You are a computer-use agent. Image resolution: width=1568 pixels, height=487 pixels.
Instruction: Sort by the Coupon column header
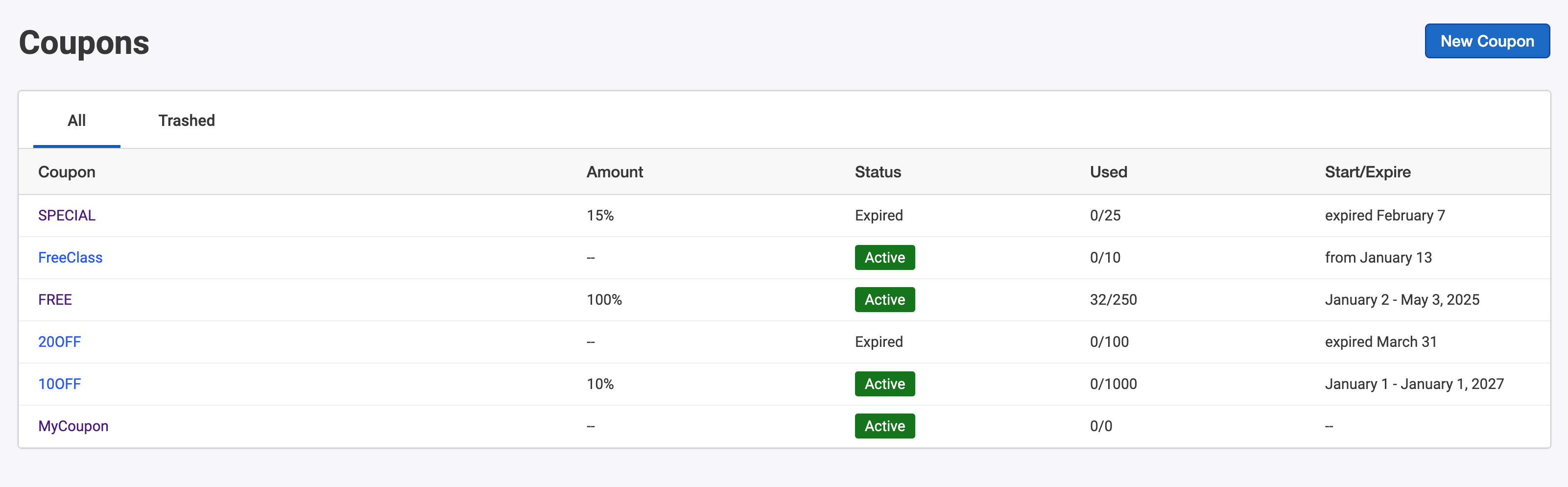(66, 171)
